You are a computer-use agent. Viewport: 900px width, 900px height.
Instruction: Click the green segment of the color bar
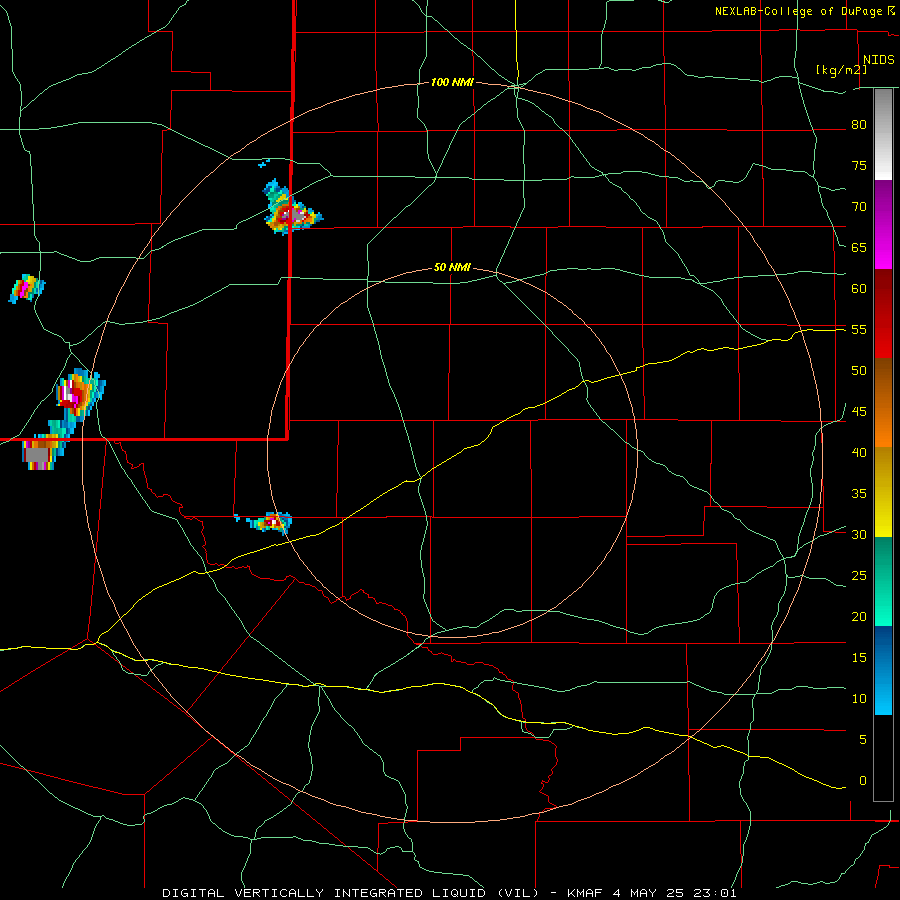click(883, 581)
